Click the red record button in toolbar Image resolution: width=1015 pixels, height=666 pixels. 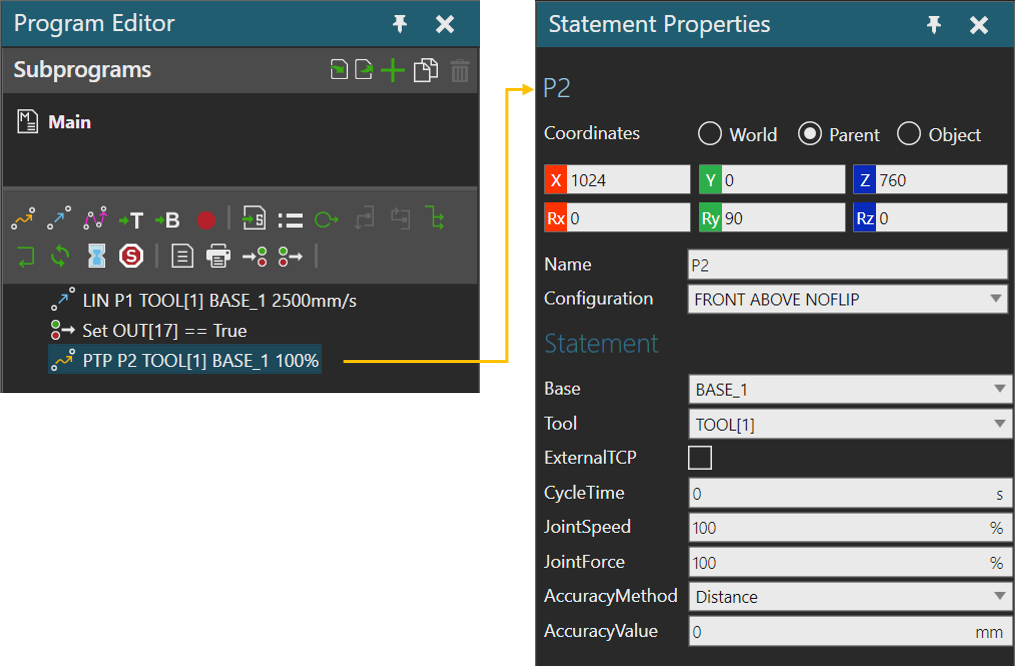coord(206,220)
